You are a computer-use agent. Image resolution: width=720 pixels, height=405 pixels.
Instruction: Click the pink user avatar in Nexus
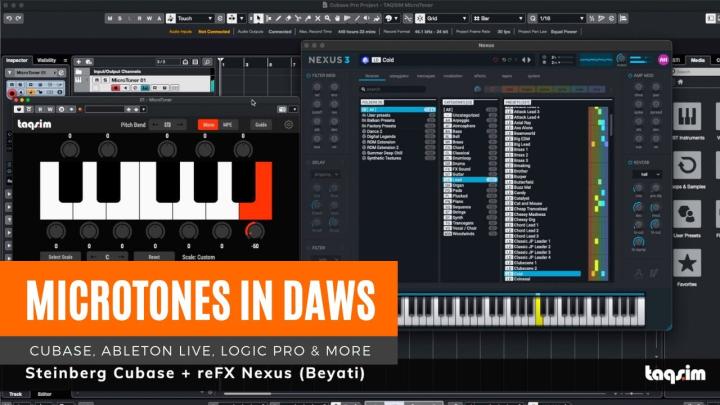[663, 60]
